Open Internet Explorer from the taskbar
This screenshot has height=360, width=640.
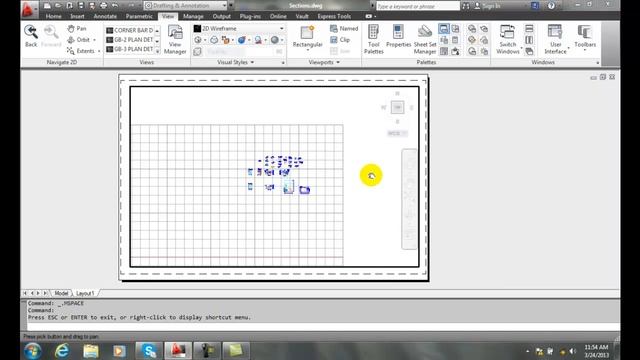(62, 351)
